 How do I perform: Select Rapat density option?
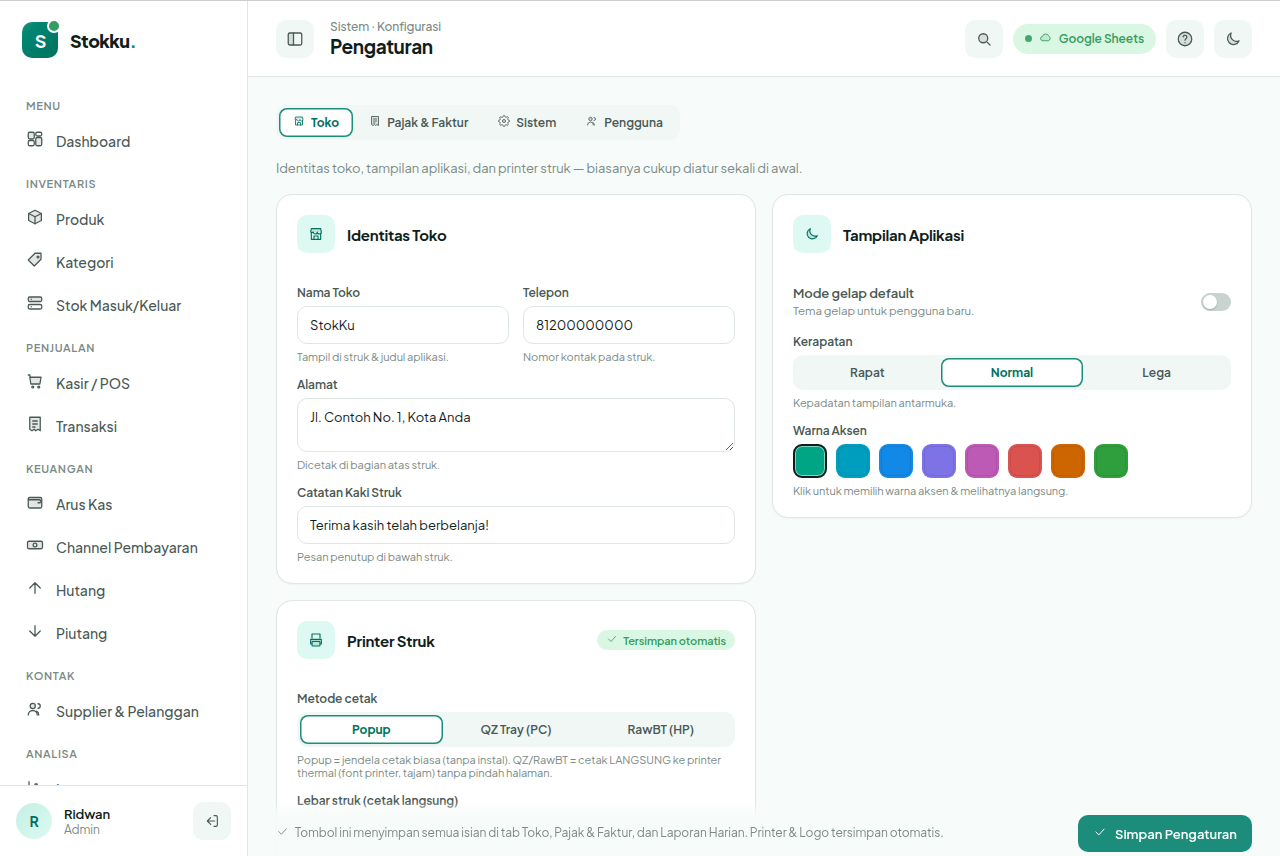click(x=867, y=372)
